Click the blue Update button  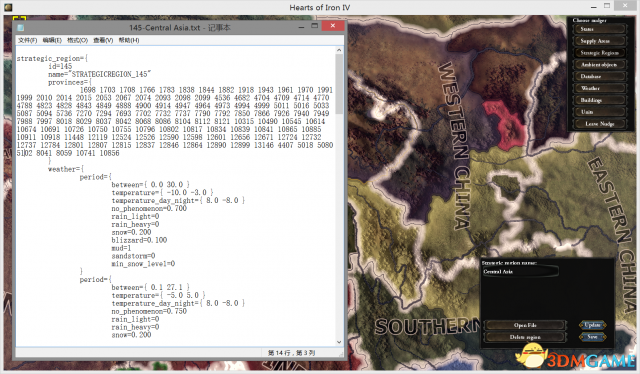[x=592, y=325]
